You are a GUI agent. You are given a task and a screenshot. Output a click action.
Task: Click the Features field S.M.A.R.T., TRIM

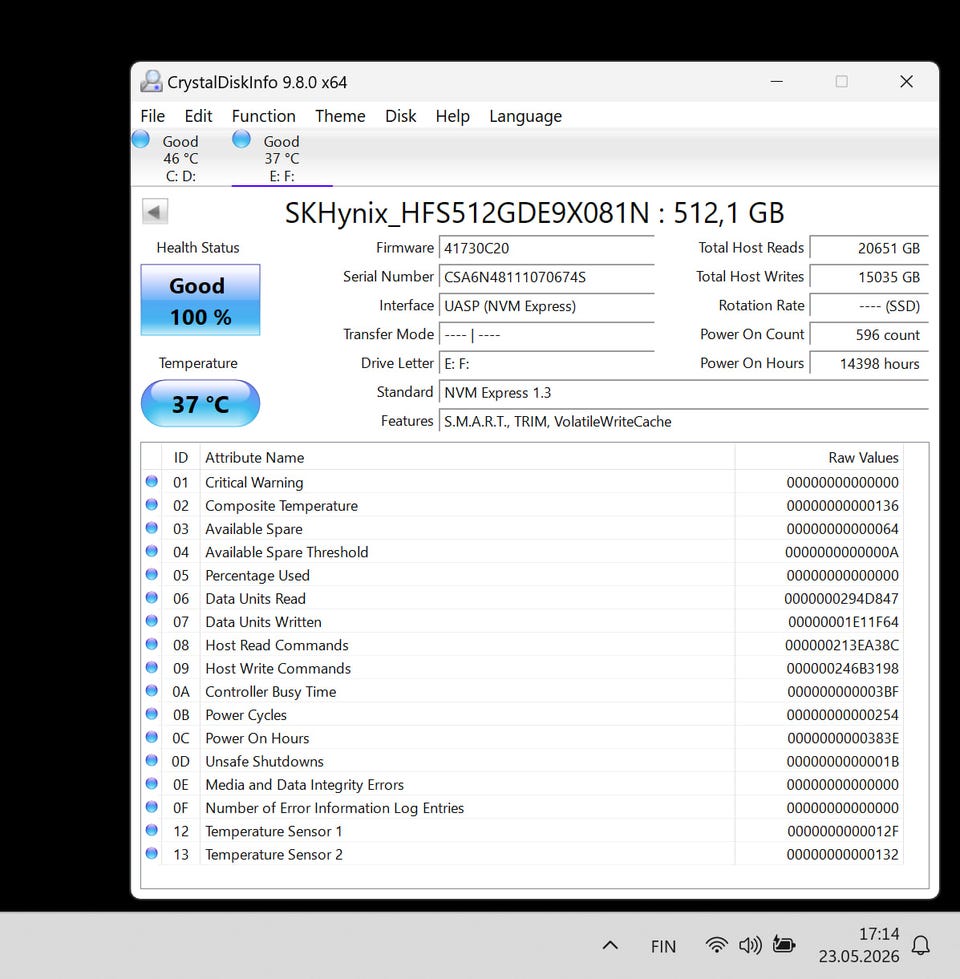tap(683, 421)
